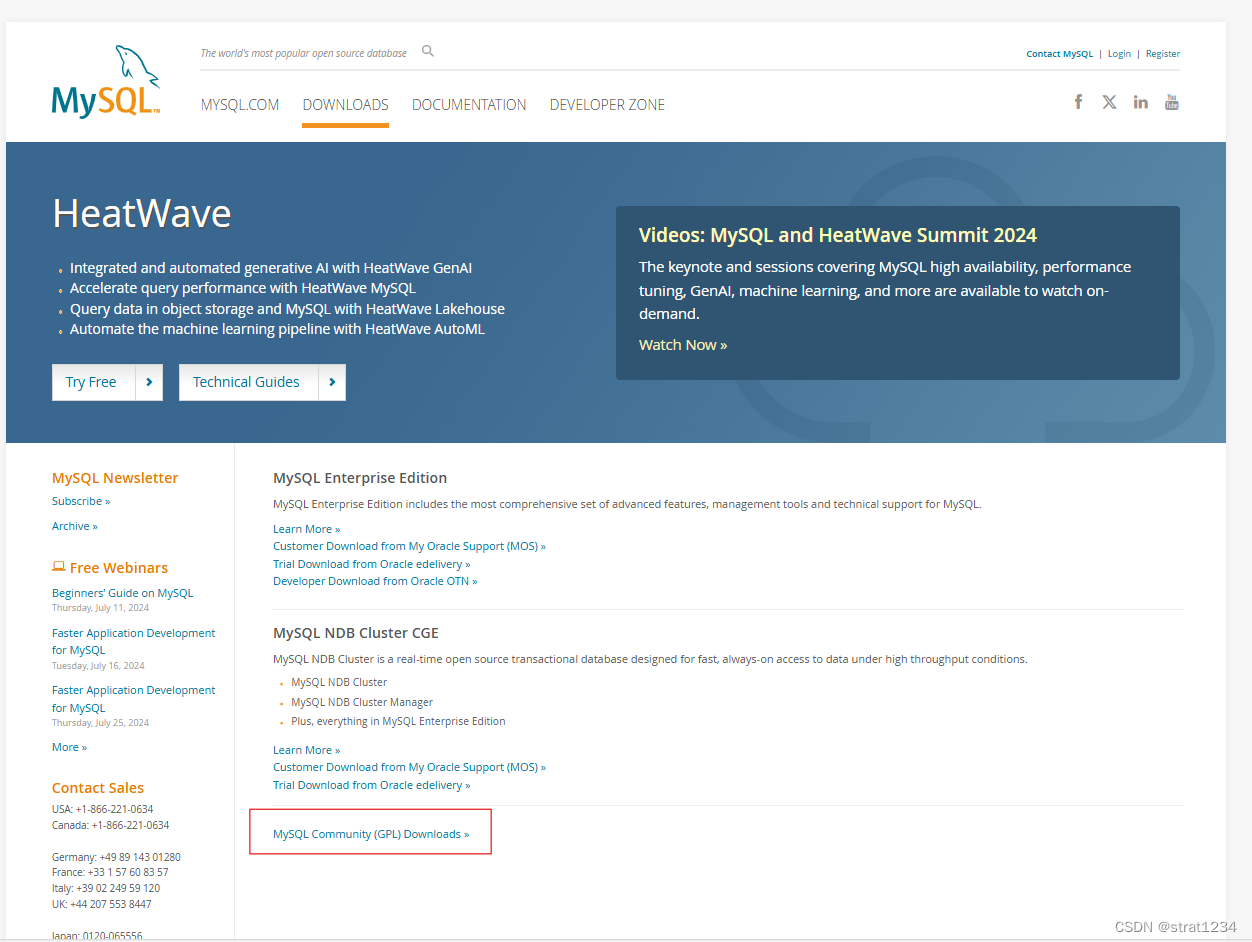
Task: Open July 25 Faster Application Development webinar
Action: pos(134,699)
